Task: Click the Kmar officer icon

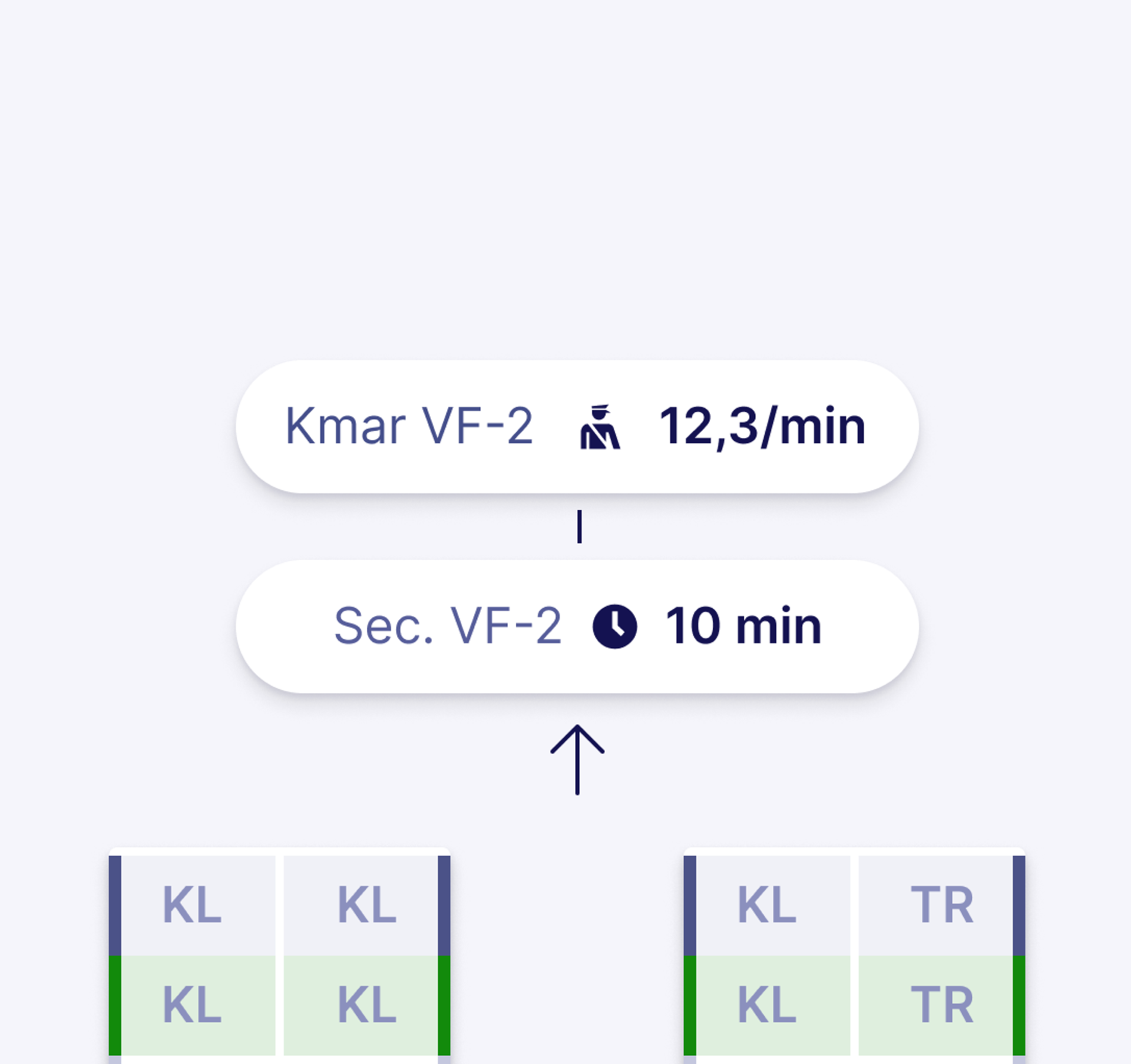Action: 600,427
